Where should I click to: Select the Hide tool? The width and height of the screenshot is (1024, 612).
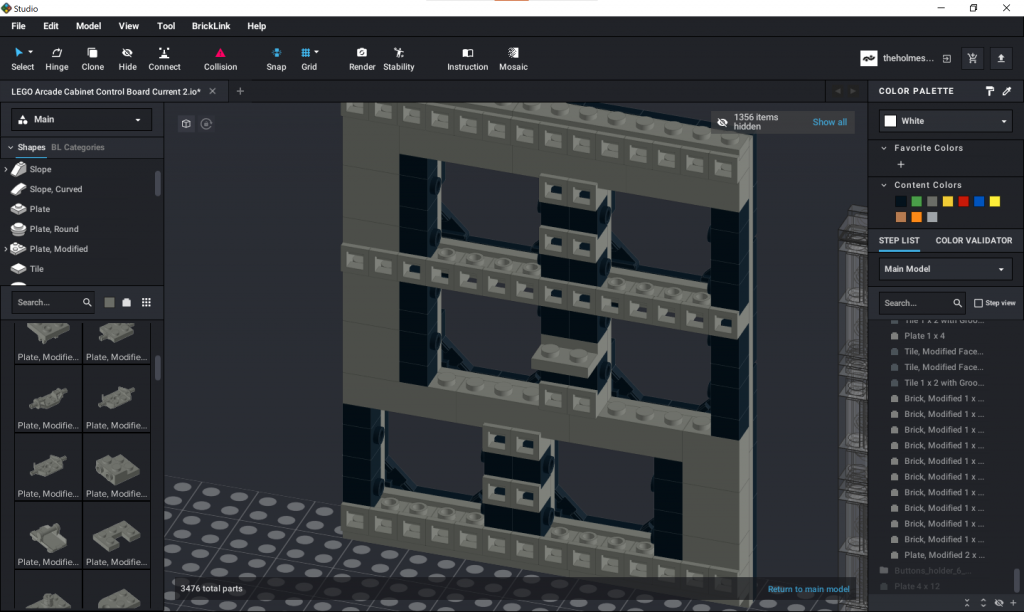[127, 57]
